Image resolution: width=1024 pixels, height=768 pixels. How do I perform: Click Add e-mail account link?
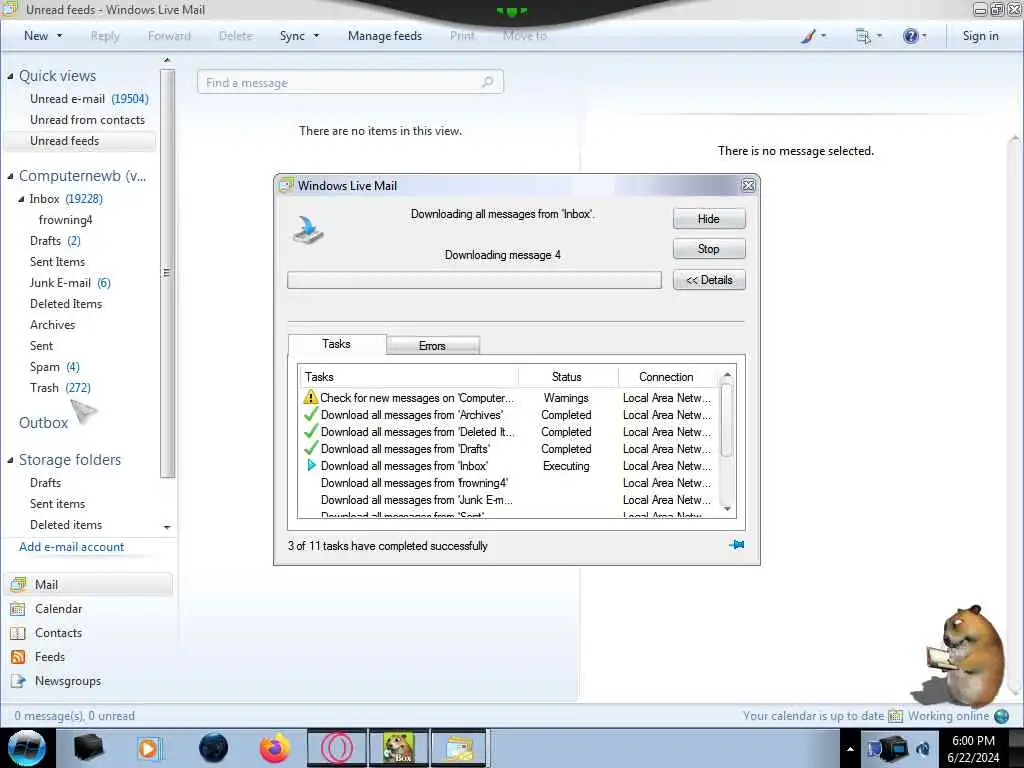tap(71, 547)
